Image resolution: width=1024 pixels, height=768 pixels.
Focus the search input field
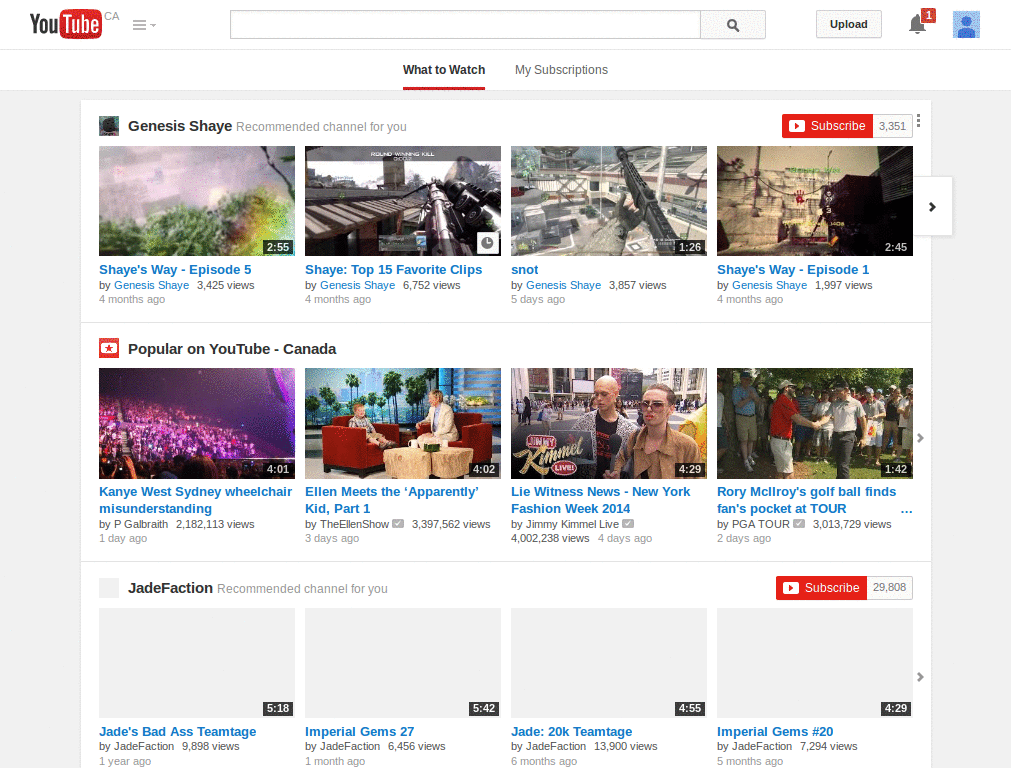pyautogui.click(x=465, y=25)
